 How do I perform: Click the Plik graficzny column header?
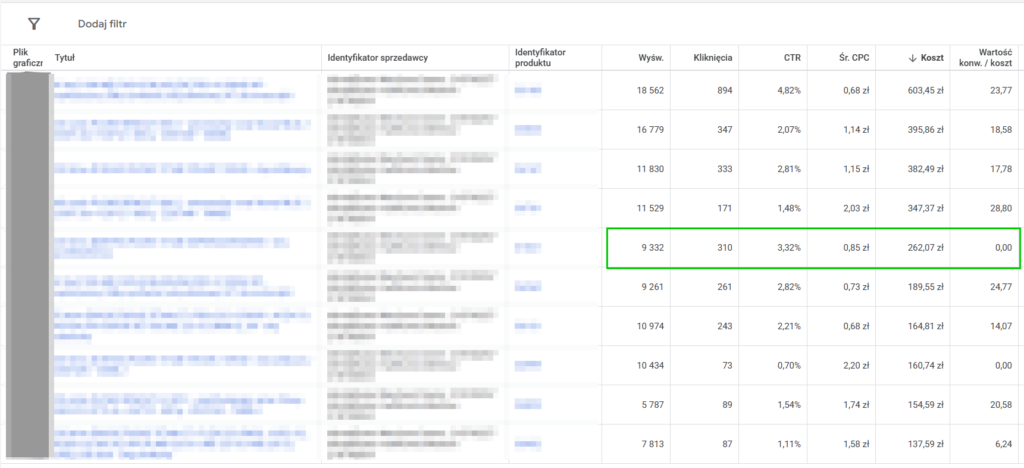click(28, 57)
